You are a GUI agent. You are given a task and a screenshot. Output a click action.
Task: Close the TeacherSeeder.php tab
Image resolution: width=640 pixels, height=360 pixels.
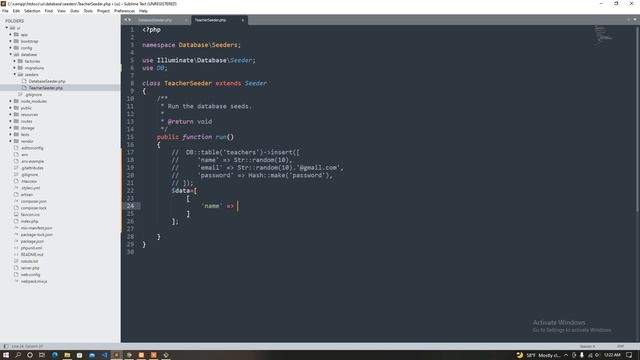click(242, 20)
